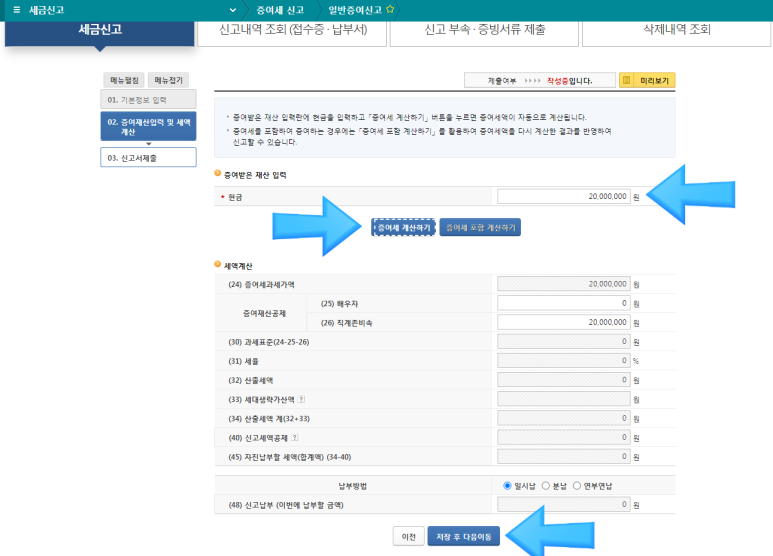
Task: Click the (30) 과세표준 field
Action: 563,342
